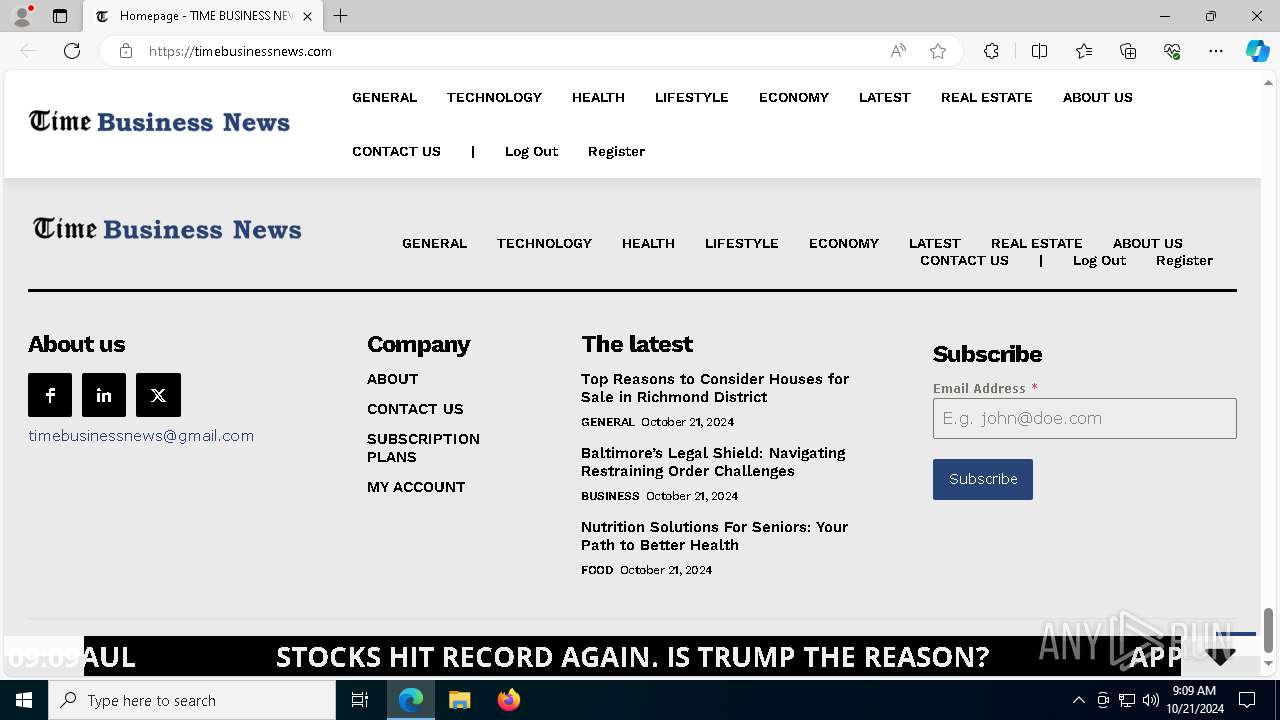Open Company ABOUT link
Viewport: 1280px width, 720px height.
click(x=392, y=379)
